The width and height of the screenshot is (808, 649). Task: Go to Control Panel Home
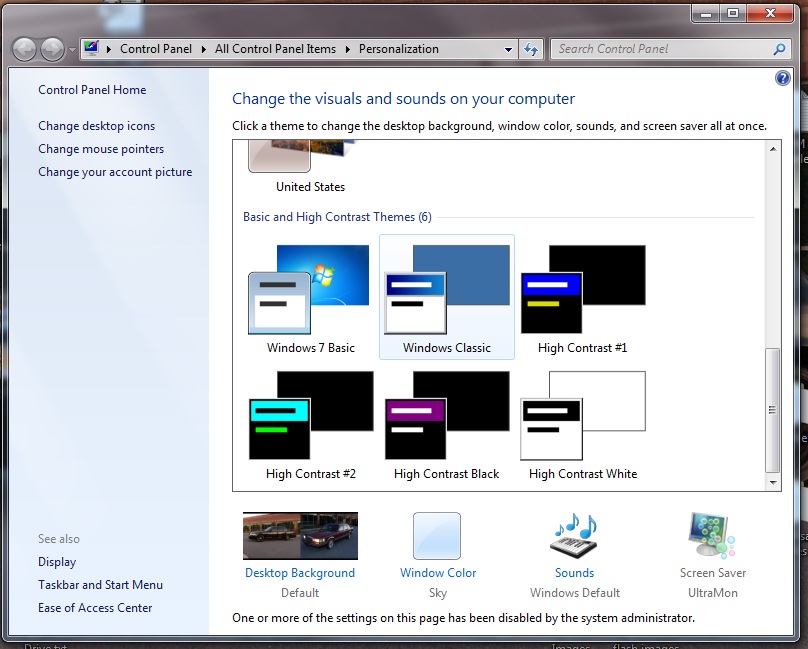tap(92, 90)
